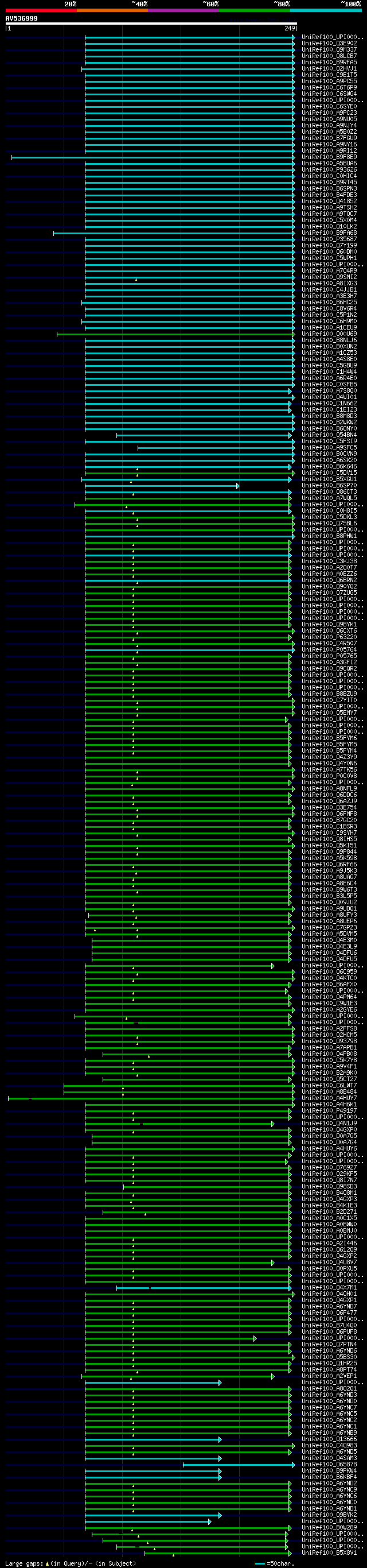Click UniRef100_C0SFB5 label
The width and height of the screenshot is (367, 1568).
coord(329,385)
